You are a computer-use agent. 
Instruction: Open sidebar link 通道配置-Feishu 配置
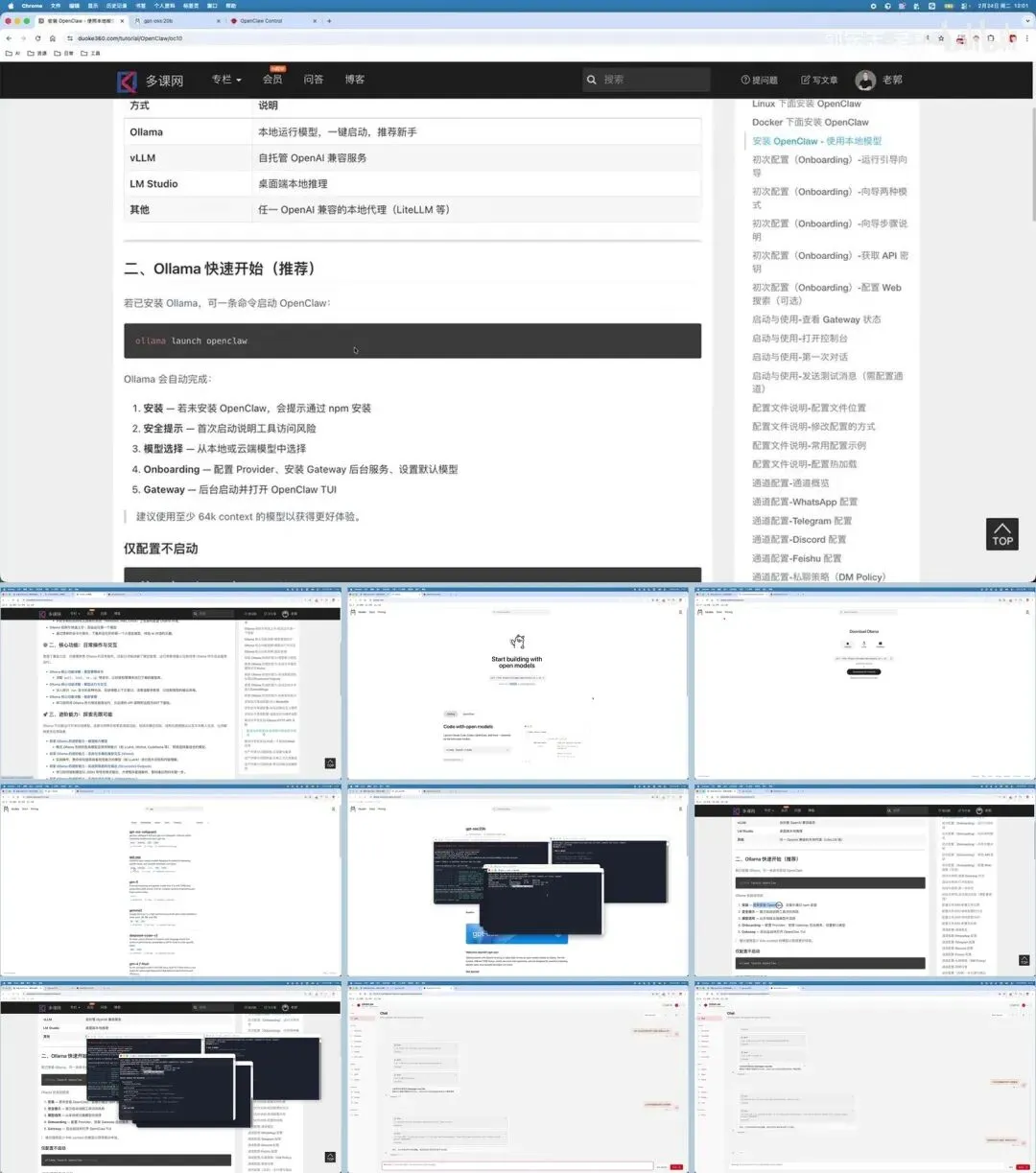[797, 558]
